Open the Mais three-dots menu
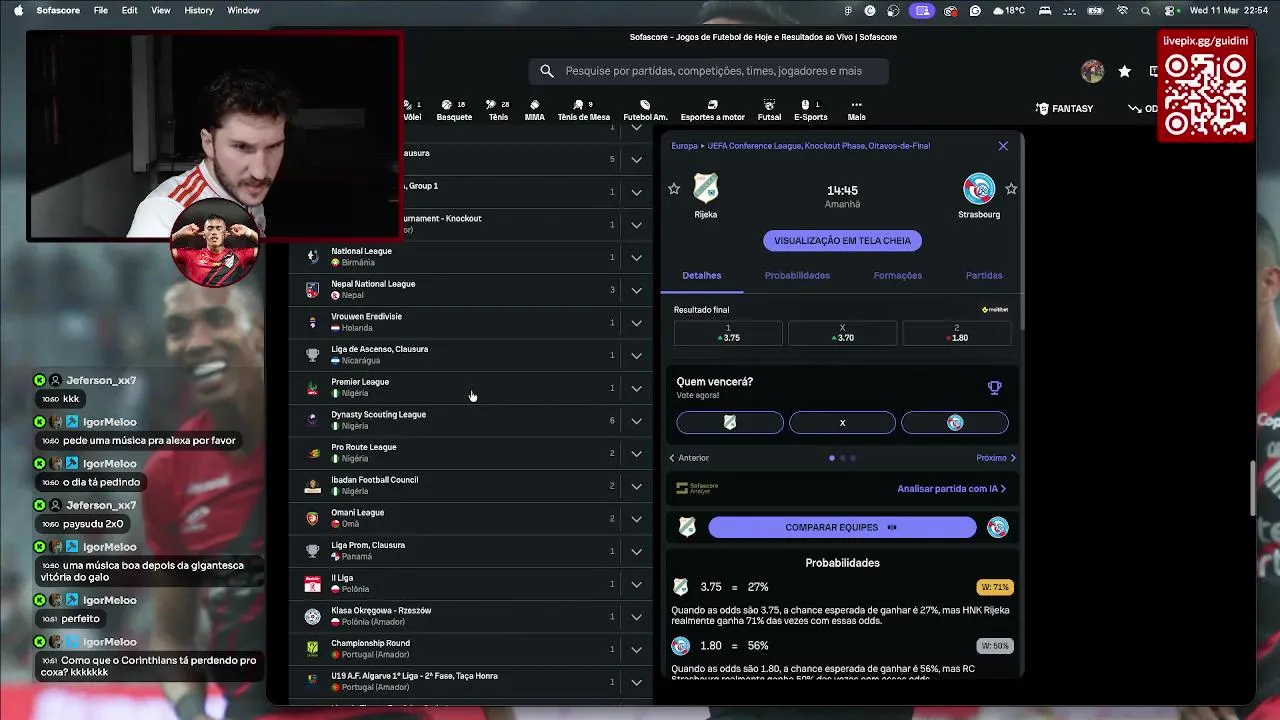 [x=856, y=110]
